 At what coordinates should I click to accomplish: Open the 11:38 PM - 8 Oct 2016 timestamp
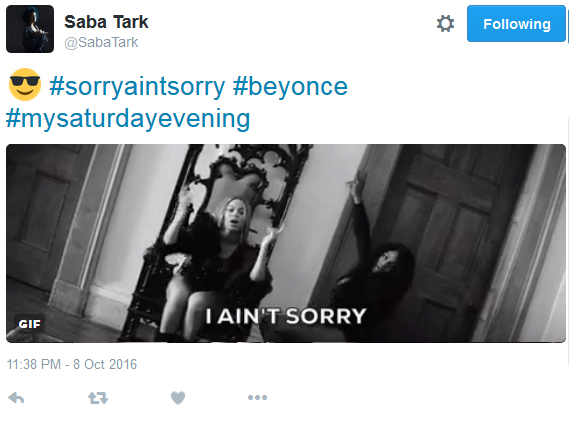pyautogui.click(x=72, y=365)
